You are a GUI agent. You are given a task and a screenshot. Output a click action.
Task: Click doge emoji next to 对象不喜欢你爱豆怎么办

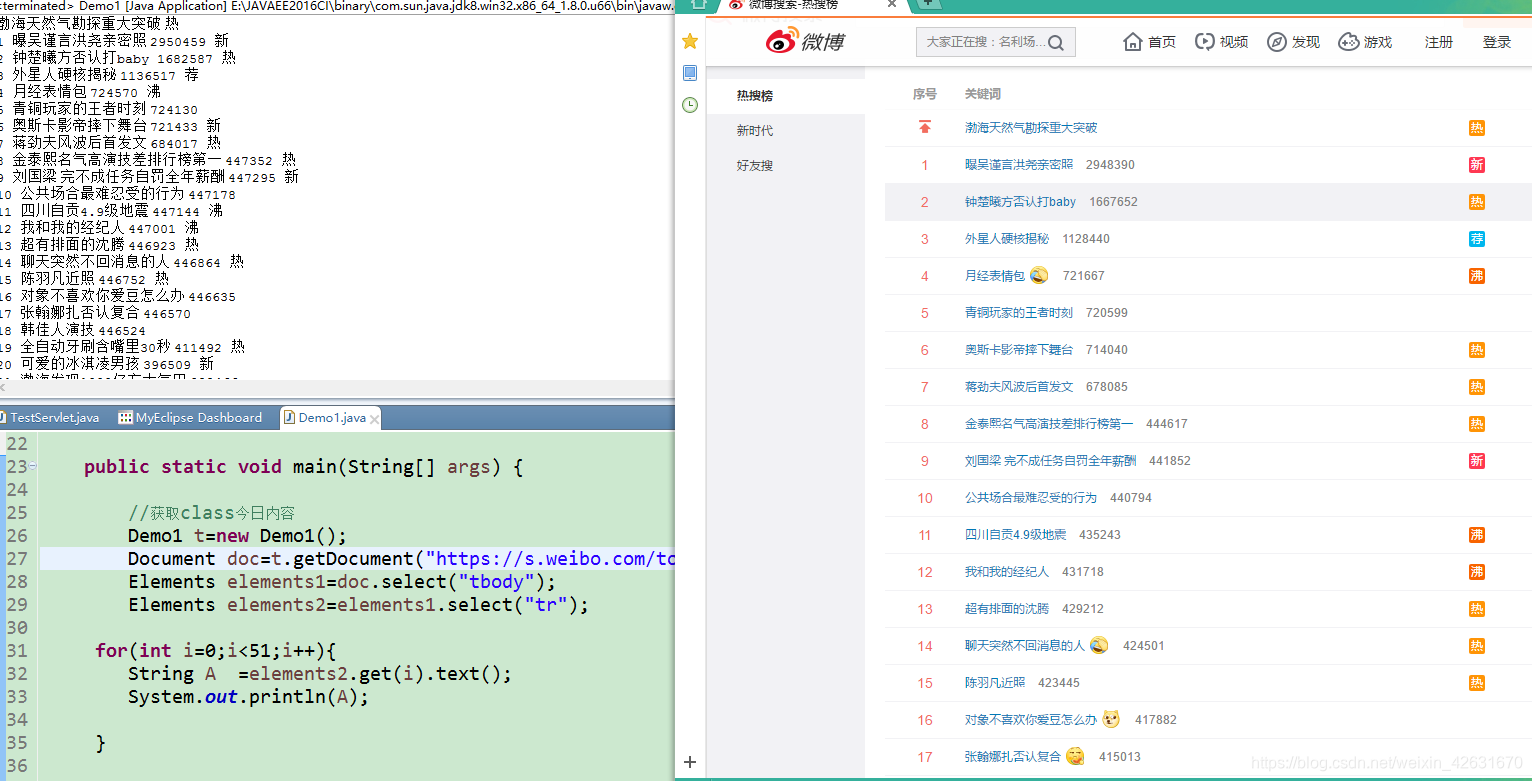1111,719
